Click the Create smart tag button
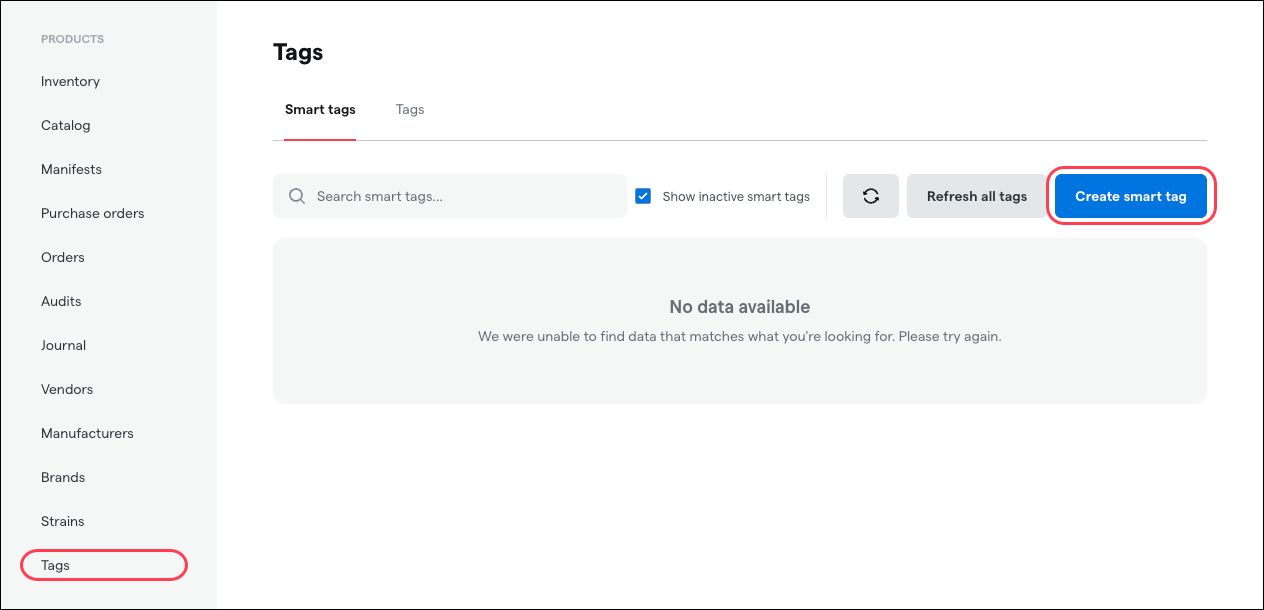1264x610 pixels. 1131,196
